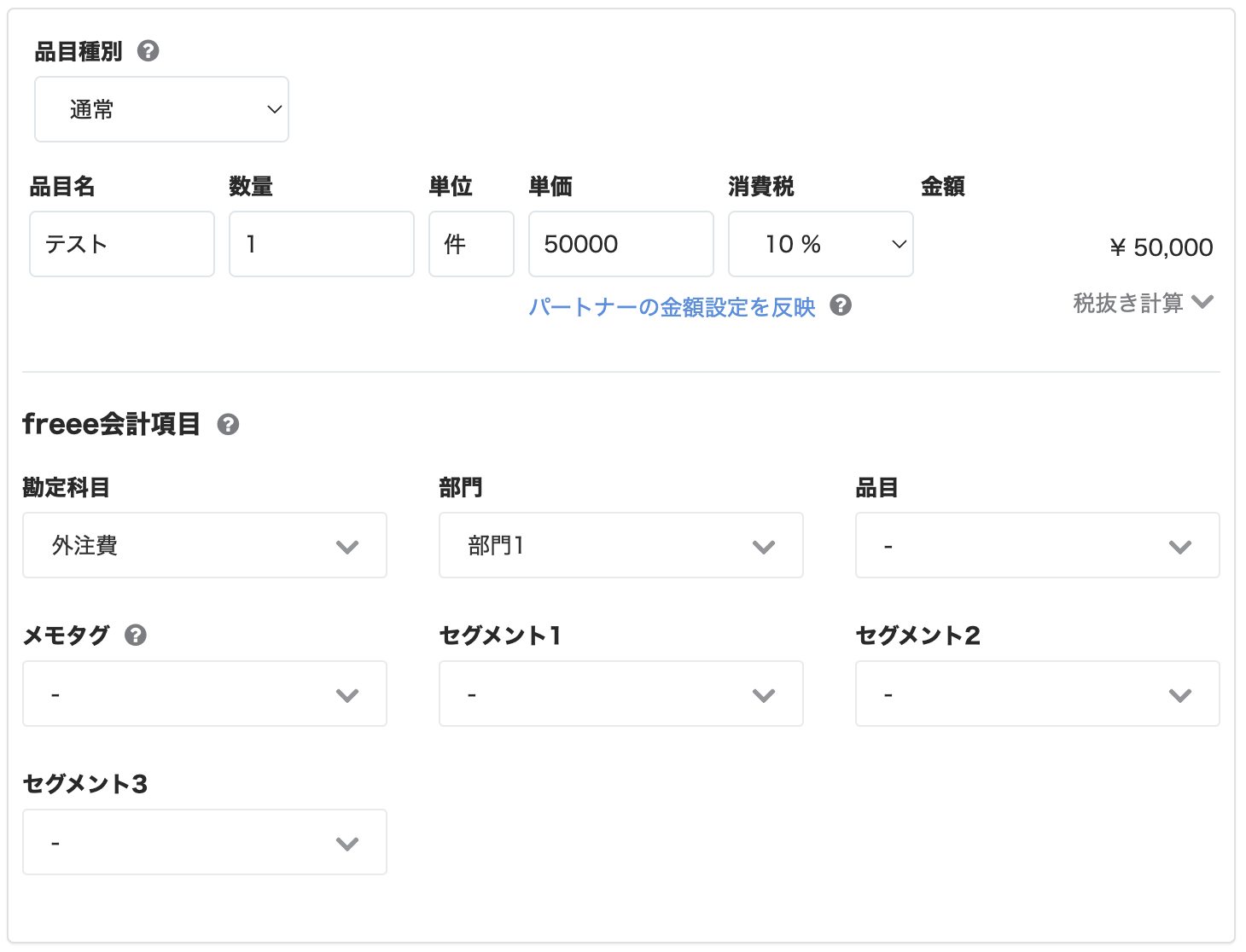Click the ¥ 50,000 amount text
Screen dimensions: 1246x952
click(x=1161, y=247)
